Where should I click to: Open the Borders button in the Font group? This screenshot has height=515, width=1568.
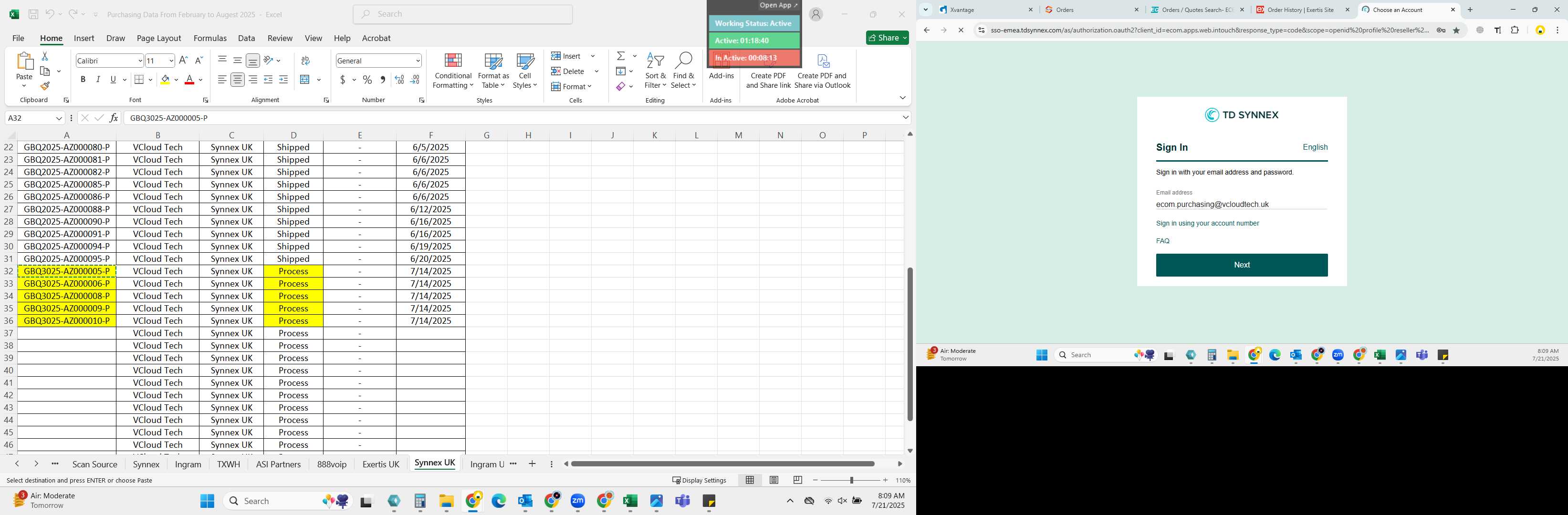(x=139, y=80)
